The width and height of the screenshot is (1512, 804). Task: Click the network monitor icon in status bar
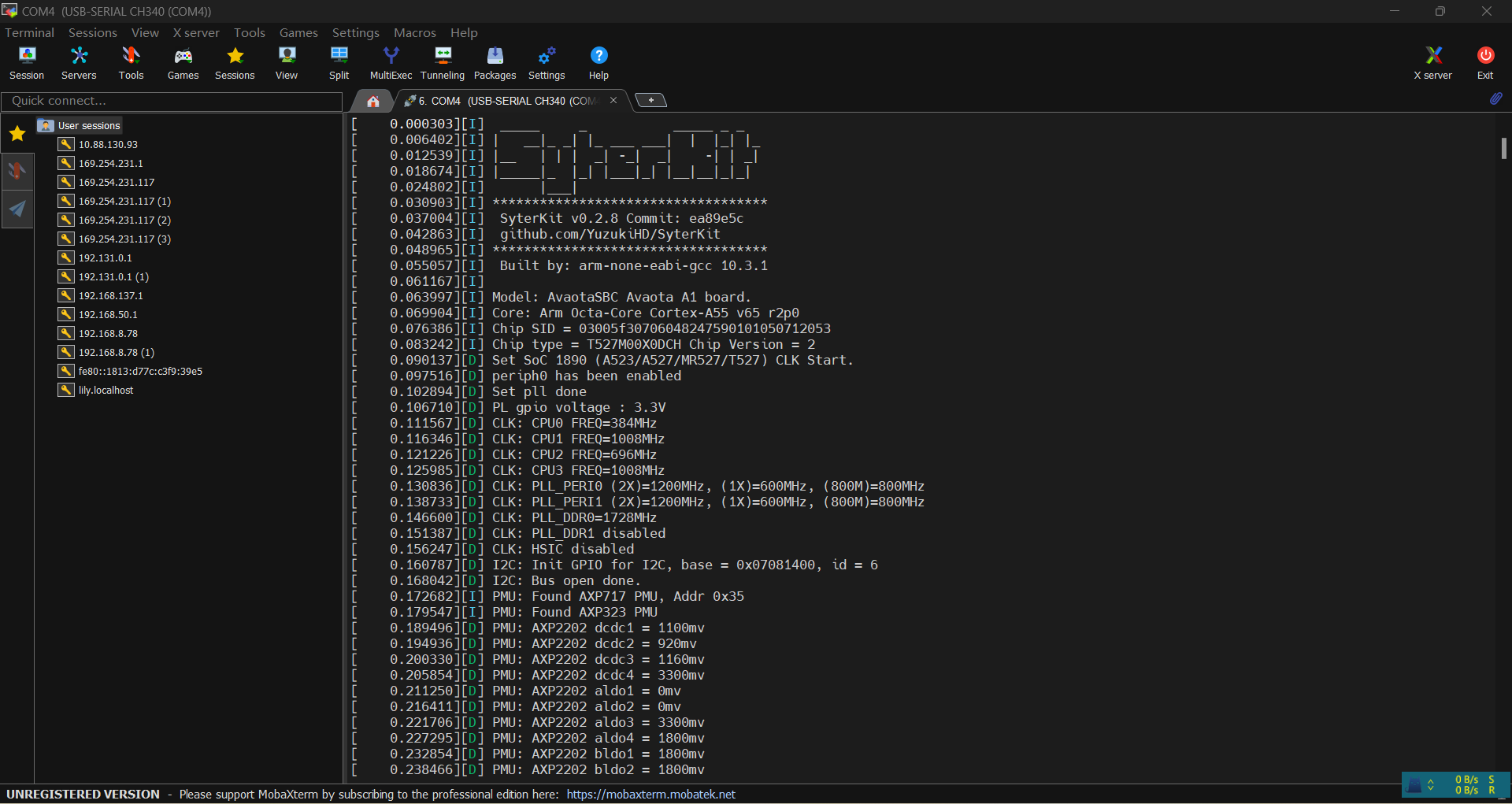click(1415, 785)
